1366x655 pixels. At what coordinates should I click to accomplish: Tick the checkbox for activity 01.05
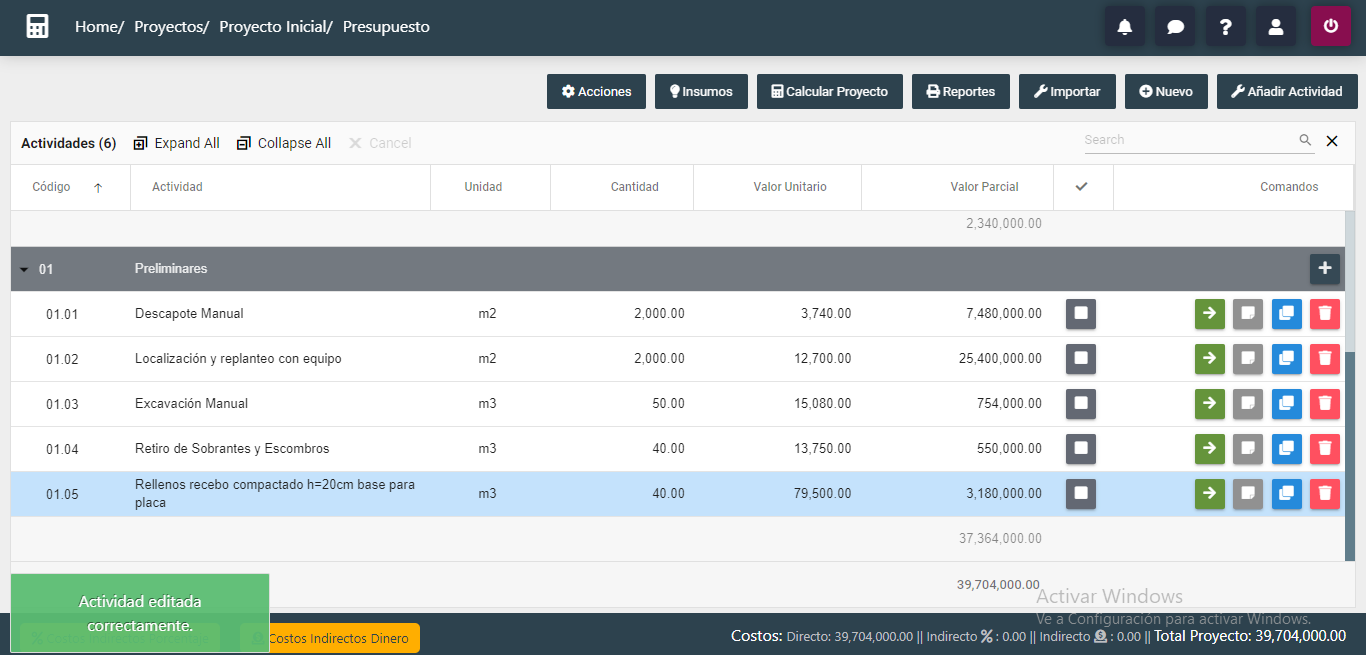(1080, 494)
